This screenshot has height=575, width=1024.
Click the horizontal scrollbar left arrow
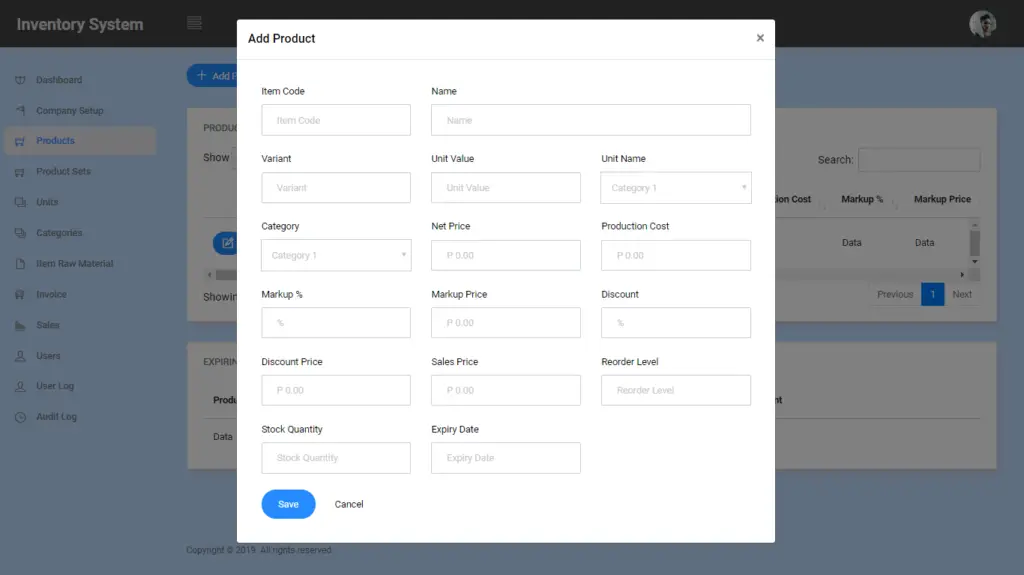point(209,275)
